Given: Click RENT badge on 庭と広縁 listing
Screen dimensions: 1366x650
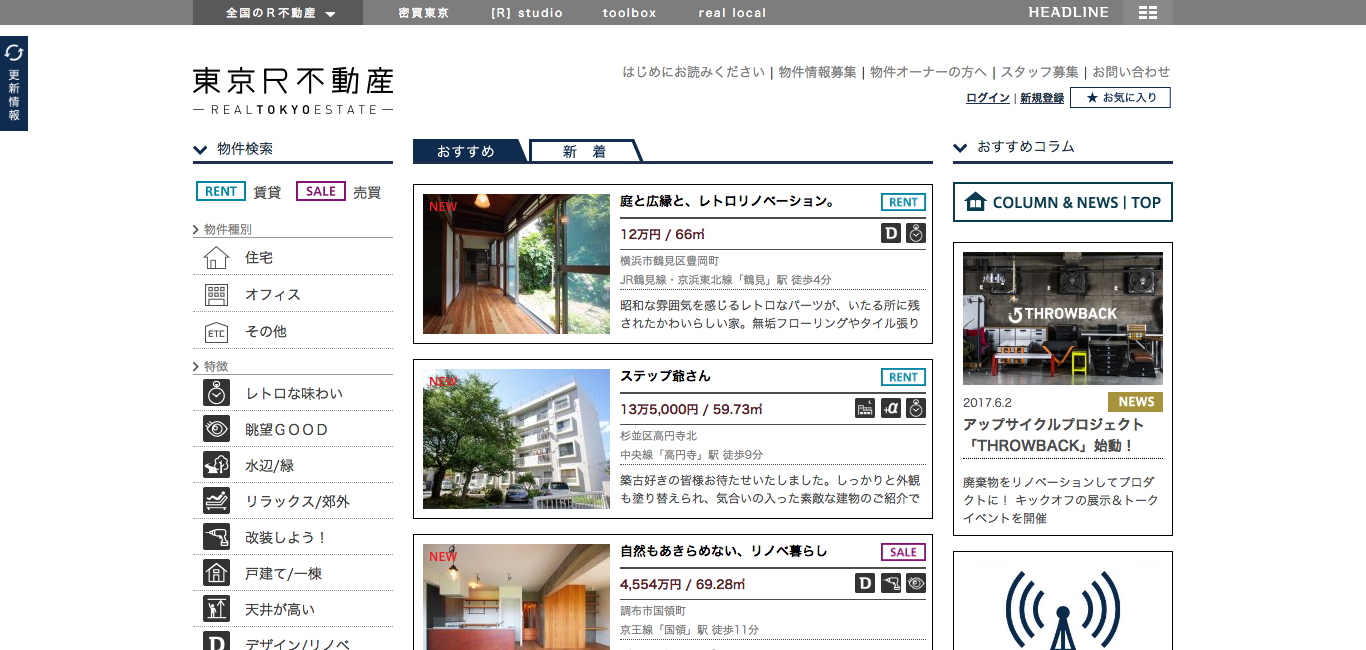Looking at the screenshot, I should (903, 202).
